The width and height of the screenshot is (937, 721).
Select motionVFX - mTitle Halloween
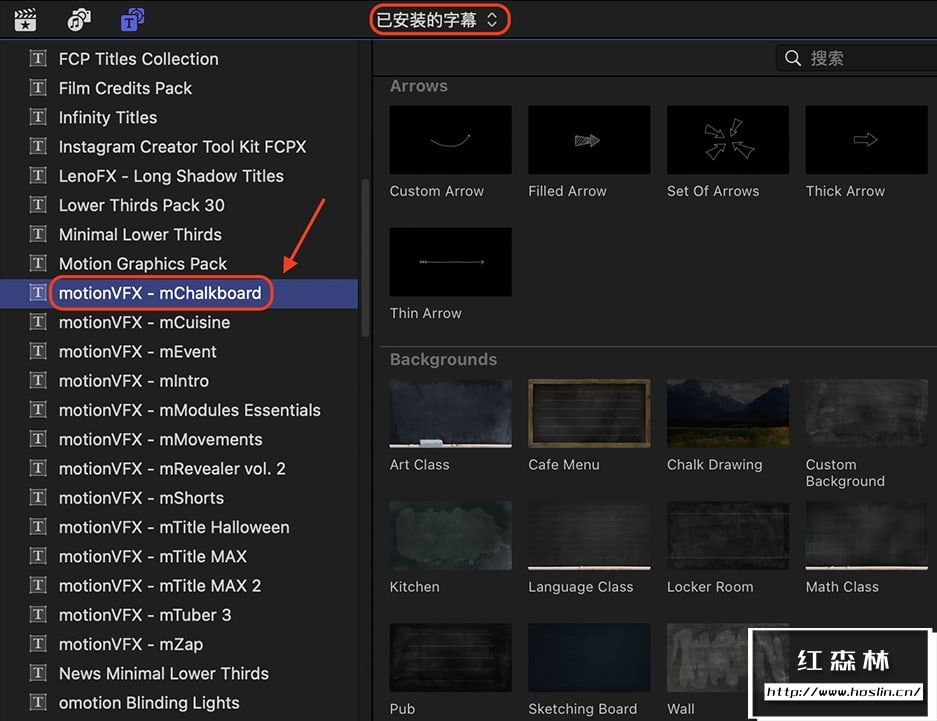pos(174,527)
